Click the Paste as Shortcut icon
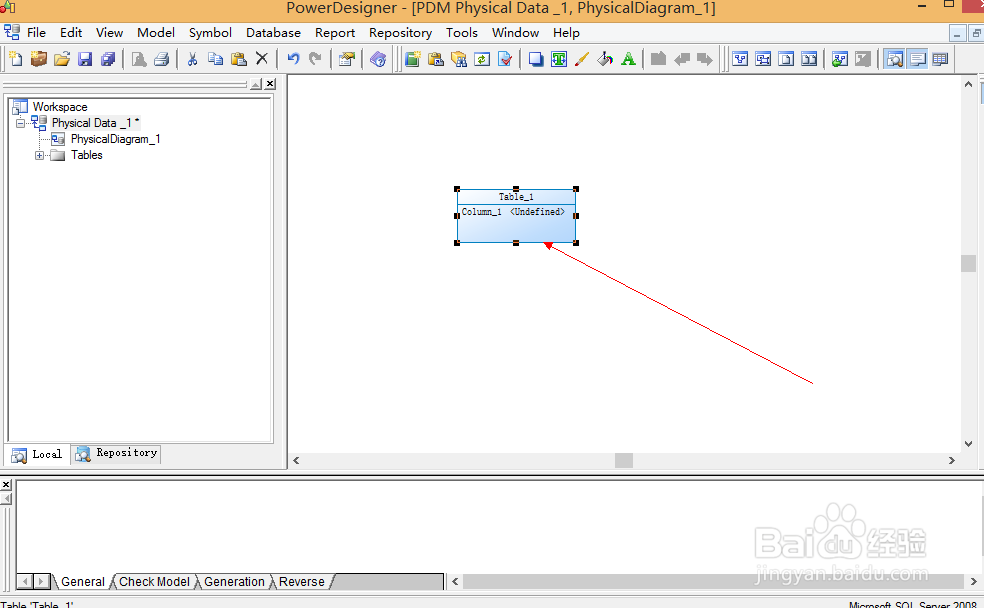This screenshot has height=608, width=984. coord(436,59)
